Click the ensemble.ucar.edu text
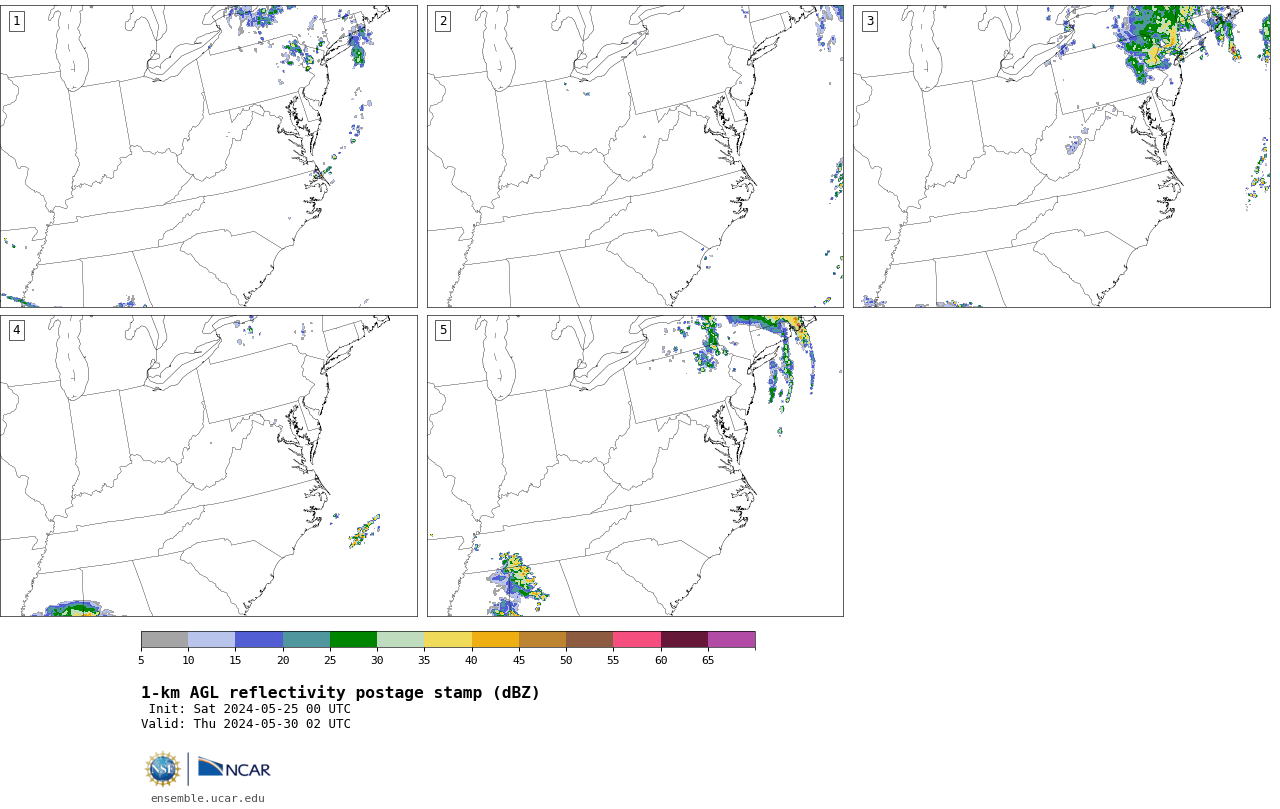The height and width of the screenshot is (809, 1280). 208,799
